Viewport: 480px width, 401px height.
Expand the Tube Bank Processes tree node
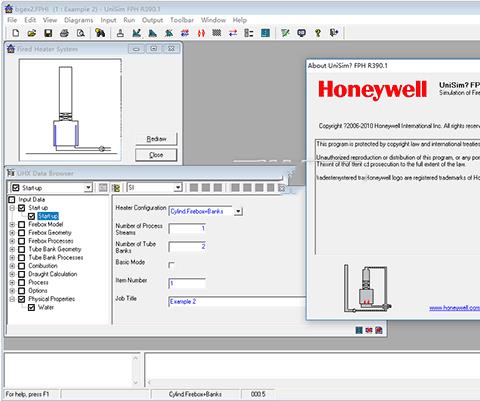pos(12,257)
